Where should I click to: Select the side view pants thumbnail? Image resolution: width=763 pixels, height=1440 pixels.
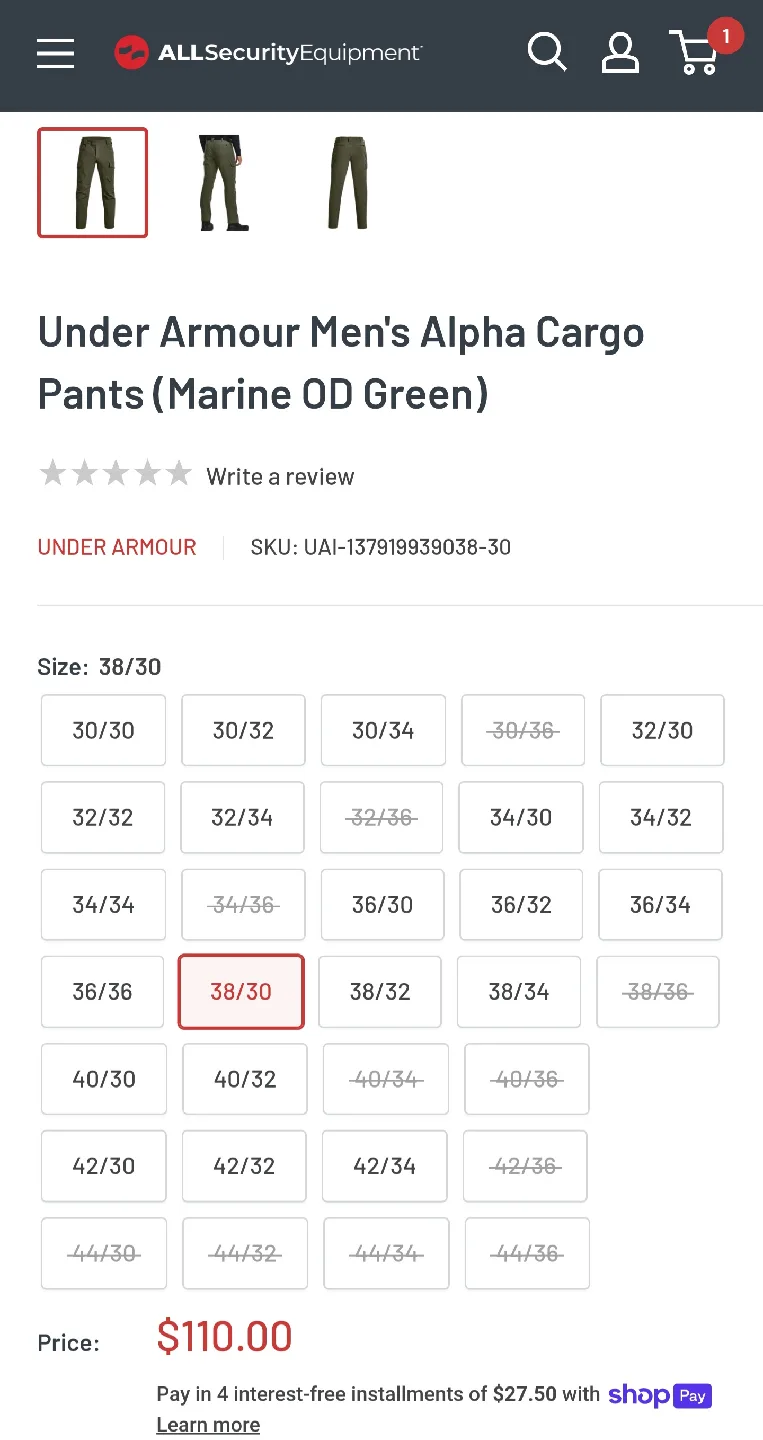point(347,183)
